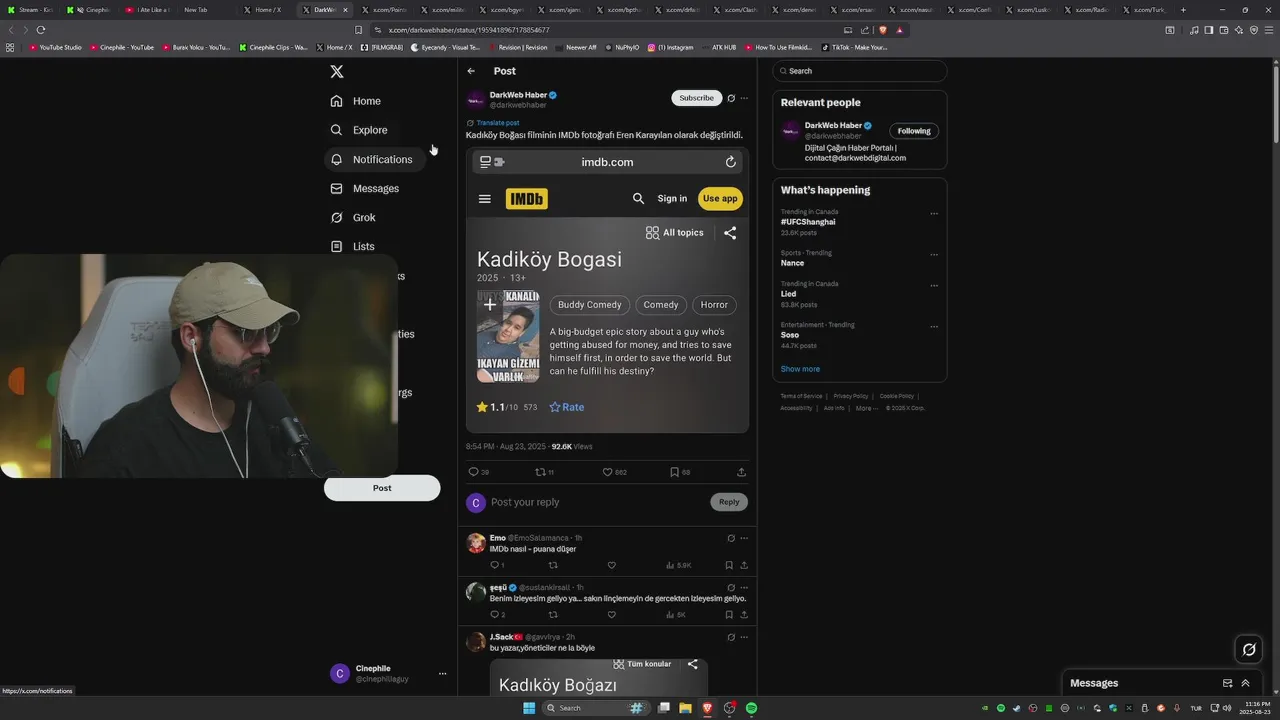Bookmark Emo's reply
This screenshot has height=720, width=1280.
coord(729,565)
